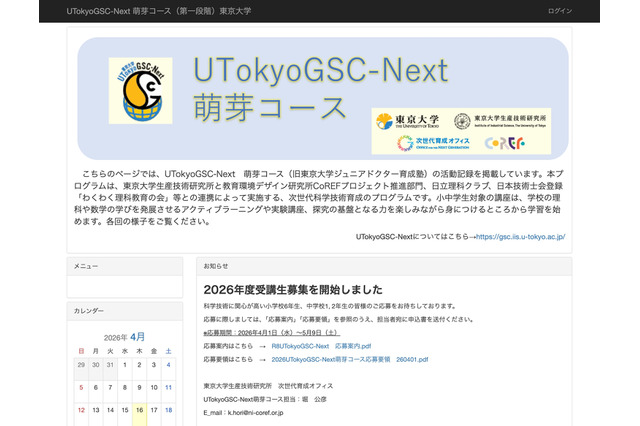This screenshot has width=640, height=426.
Task: Click the UTokyoGSC-Next萌芽コース担当 contact line
Action: (265, 399)
